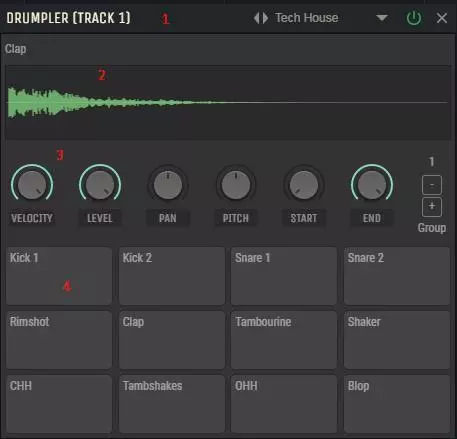
Task: Trigger the CHH pad
Action: pyautogui.click(x=59, y=404)
